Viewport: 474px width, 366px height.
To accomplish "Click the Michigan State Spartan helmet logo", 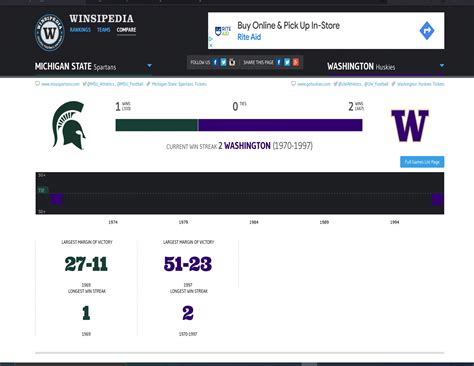I will [x=69, y=125].
